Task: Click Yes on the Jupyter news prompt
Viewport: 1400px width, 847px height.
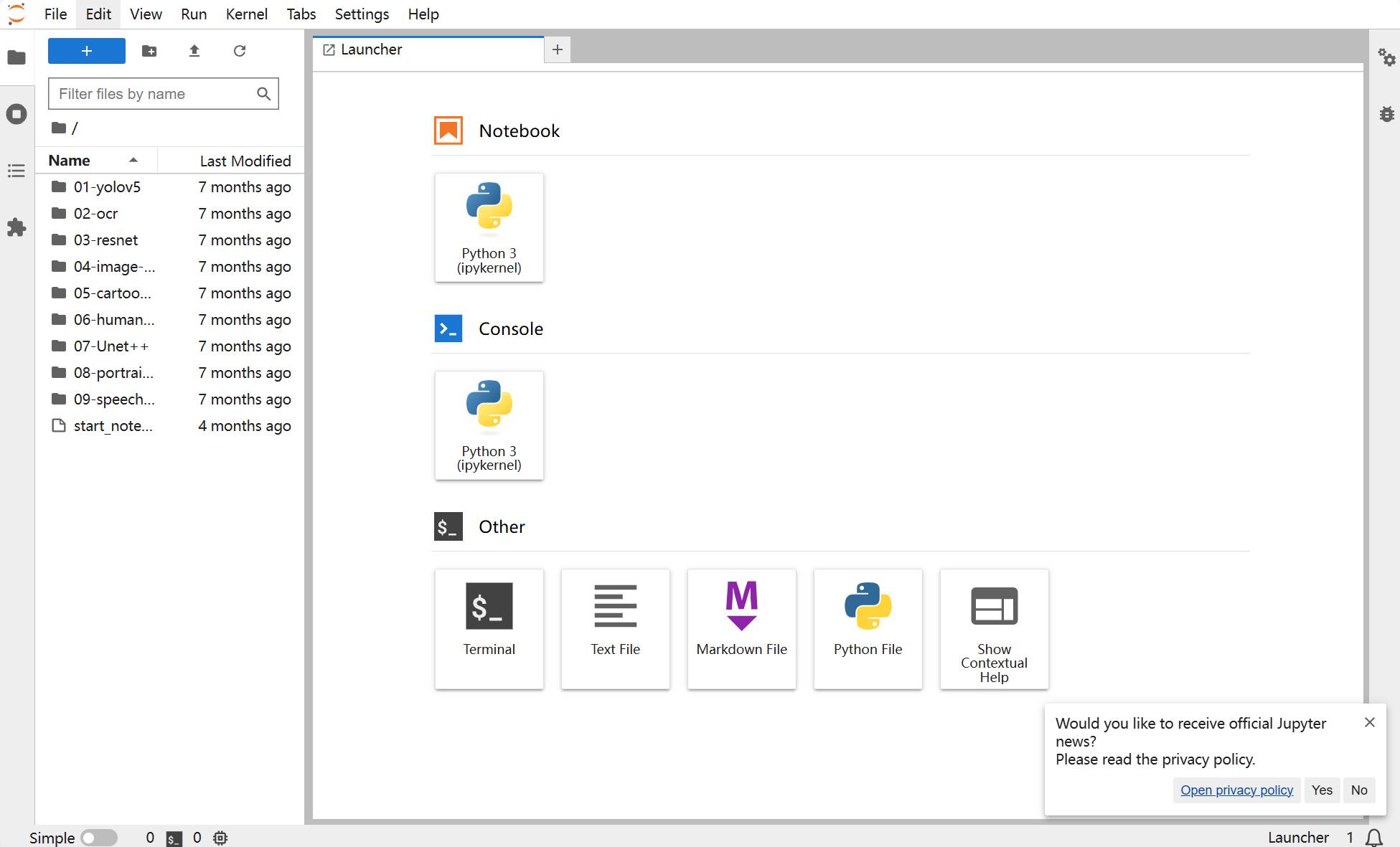Action: pos(1322,790)
